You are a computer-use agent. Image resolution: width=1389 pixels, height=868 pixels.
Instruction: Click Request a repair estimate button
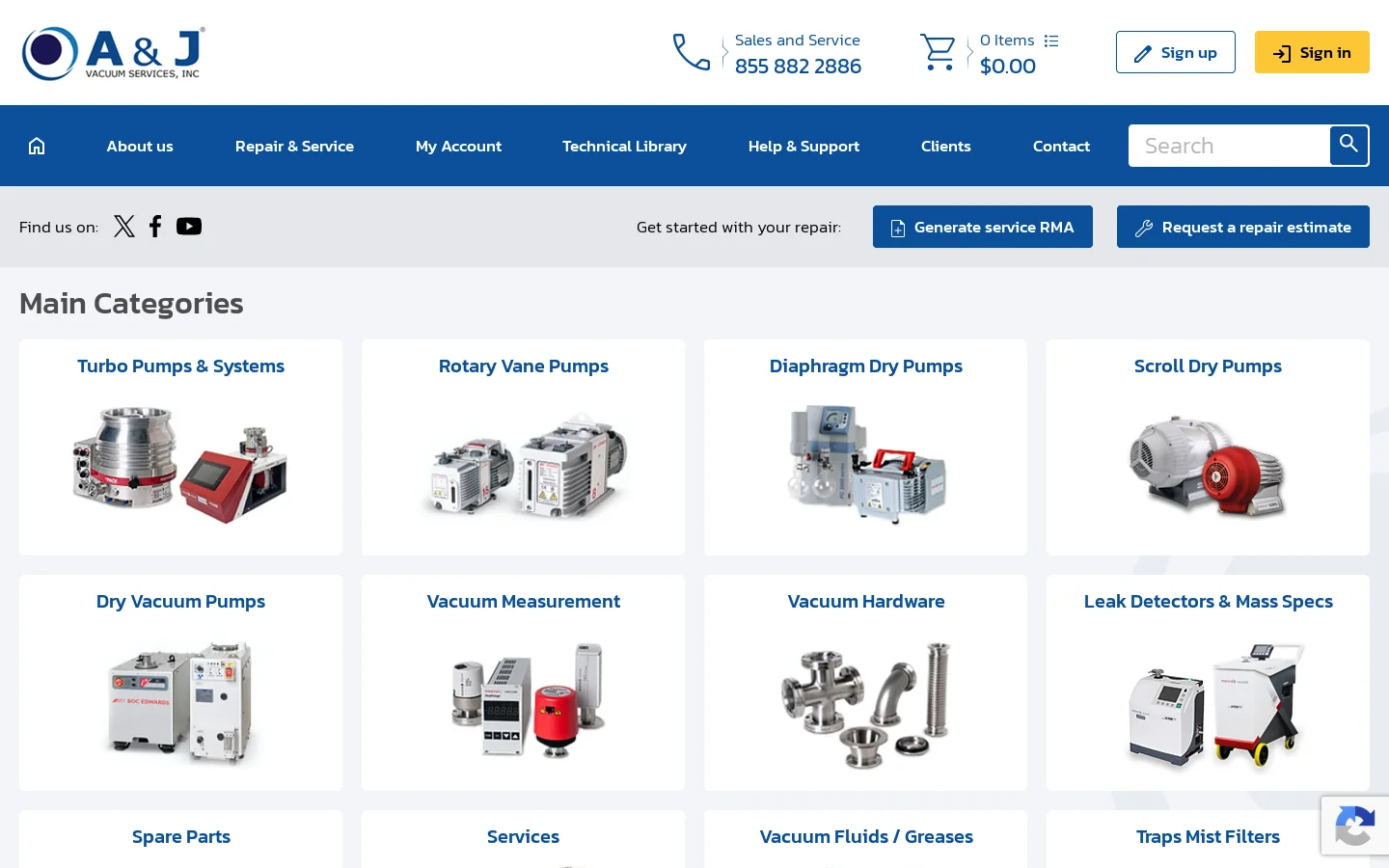click(1242, 227)
